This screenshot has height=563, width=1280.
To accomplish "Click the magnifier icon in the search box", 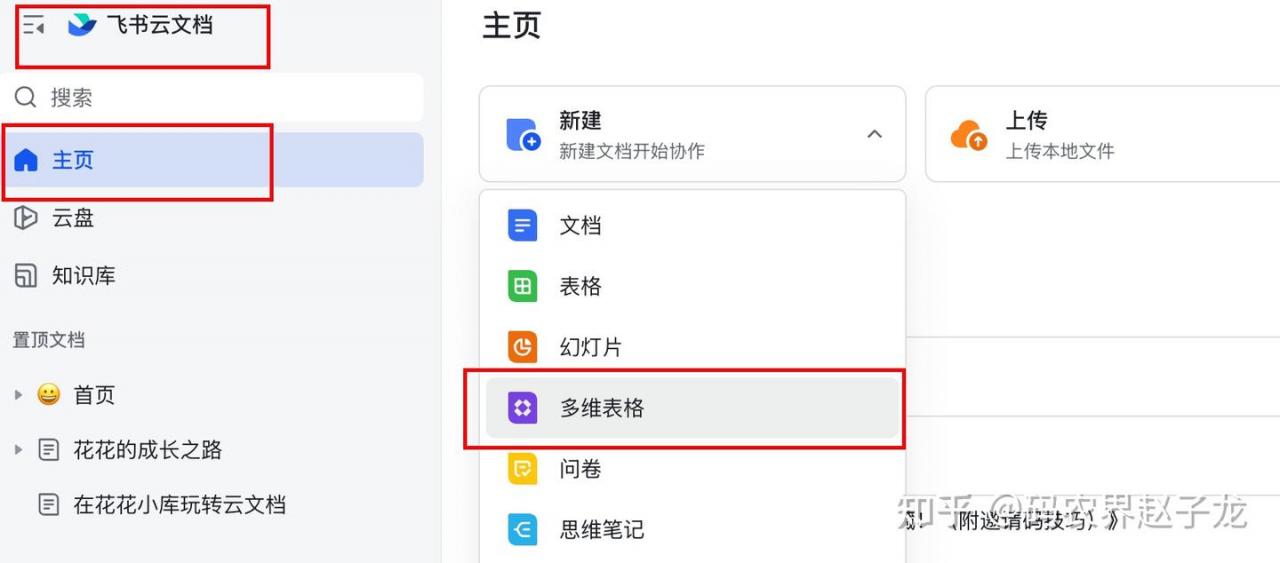I will click(25, 97).
